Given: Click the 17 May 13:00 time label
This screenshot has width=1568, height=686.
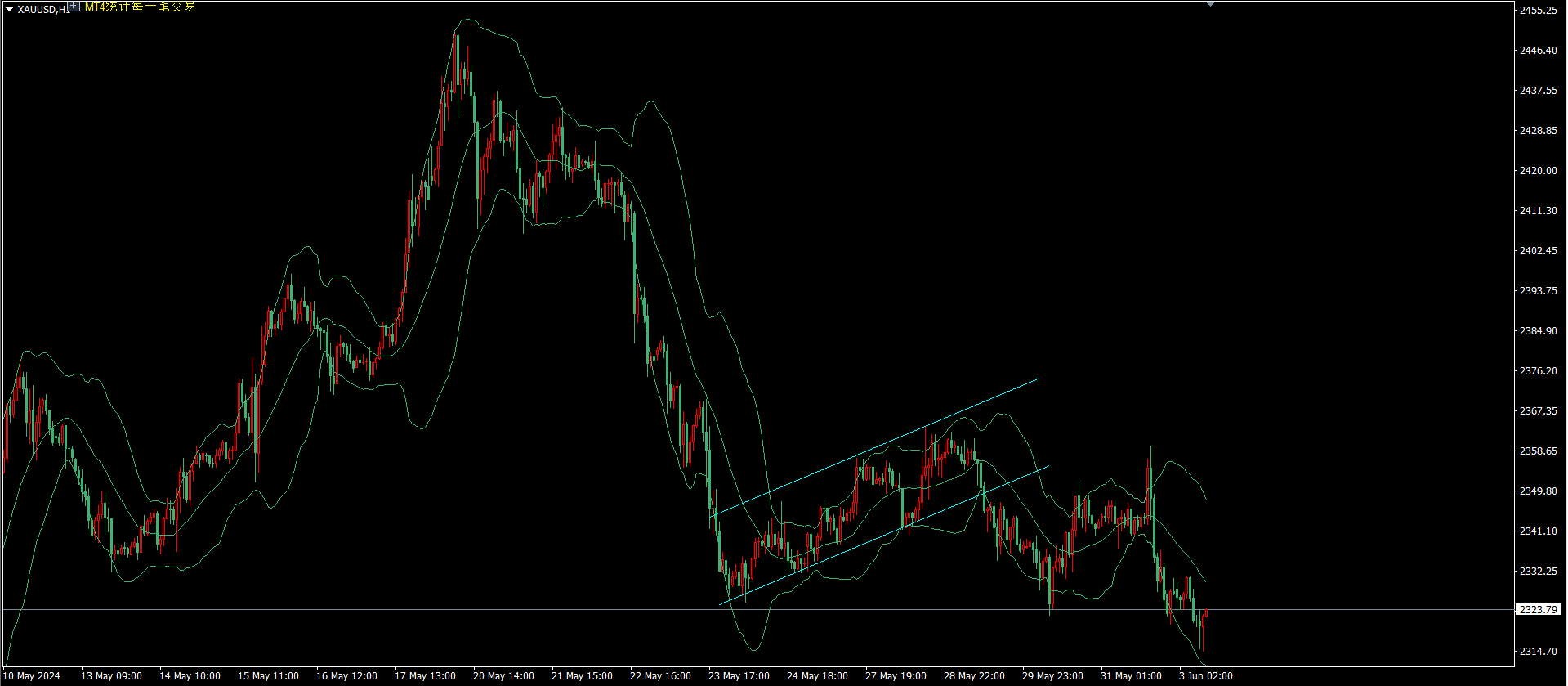Looking at the screenshot, I should click(x=425, y=676).
